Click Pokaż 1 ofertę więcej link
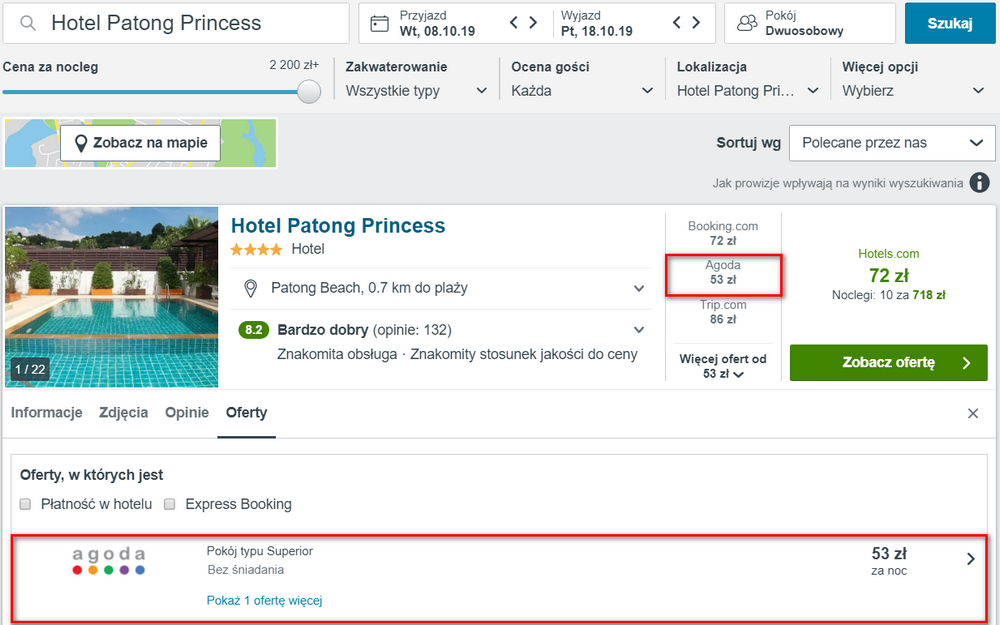 pyautogui.click(x=264, y=600)
